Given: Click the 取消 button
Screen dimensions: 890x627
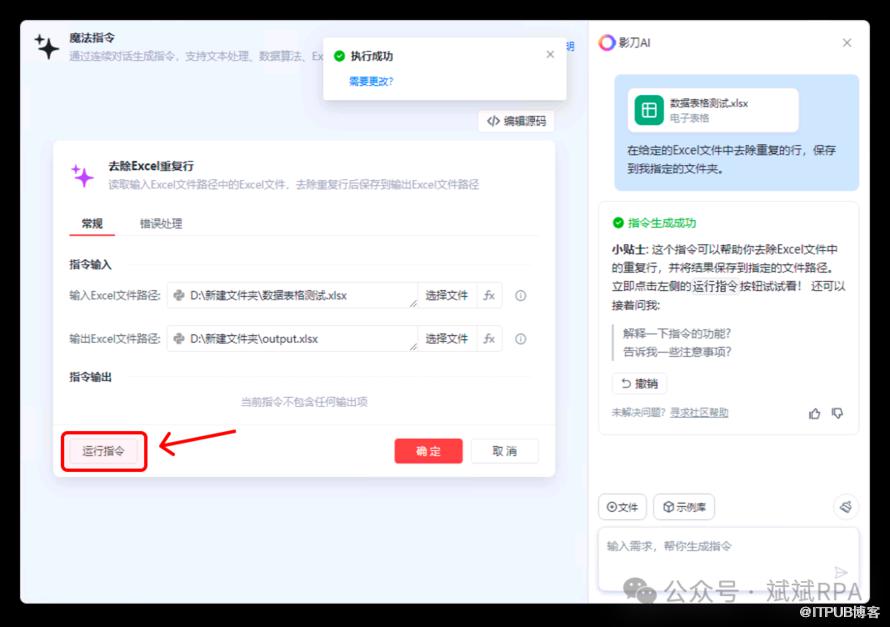Looking at the screenshot, I should click(x=504, y=451).
